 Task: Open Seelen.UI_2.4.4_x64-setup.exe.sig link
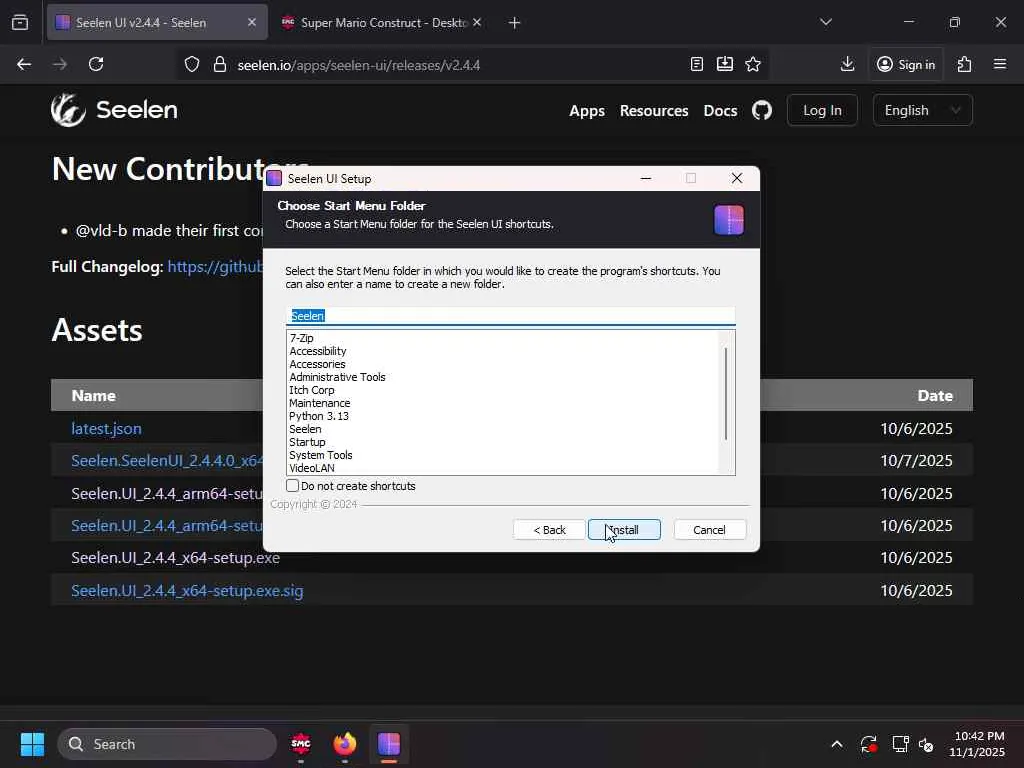[187, 590]
